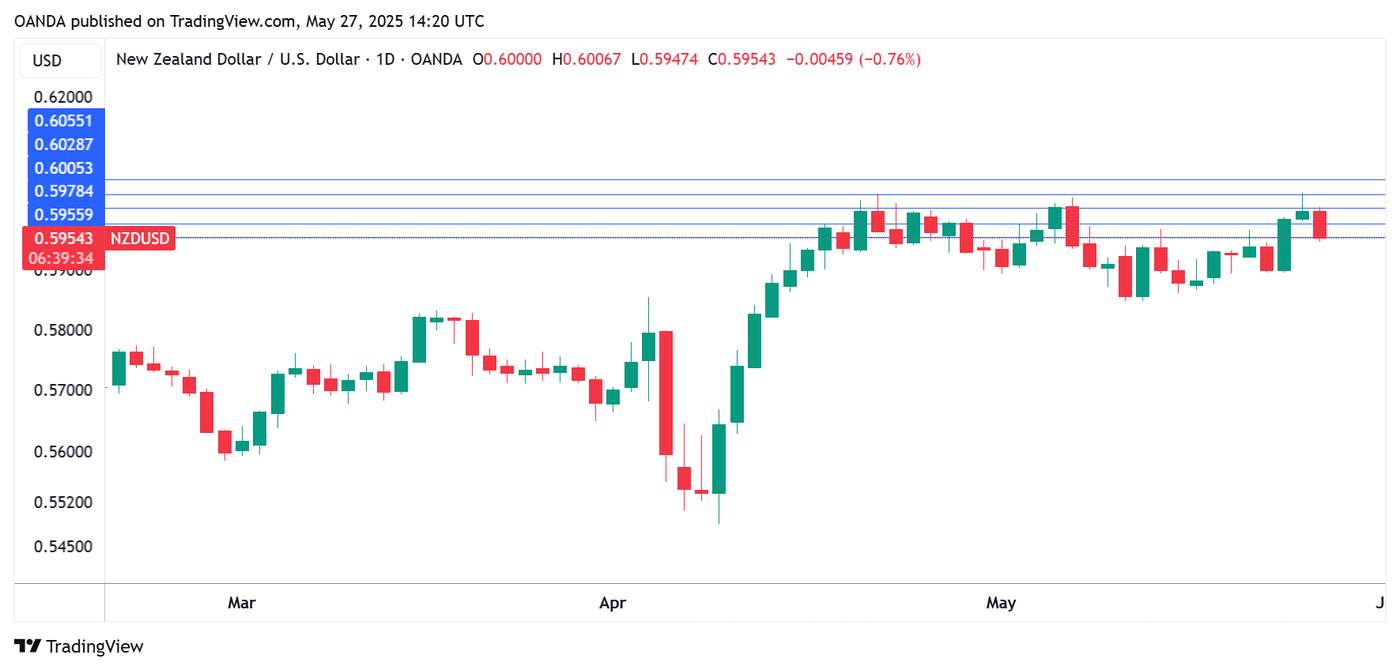Click the blue 0.59559 level label
The image size is (1400, 670).
[x=63, y=214]
